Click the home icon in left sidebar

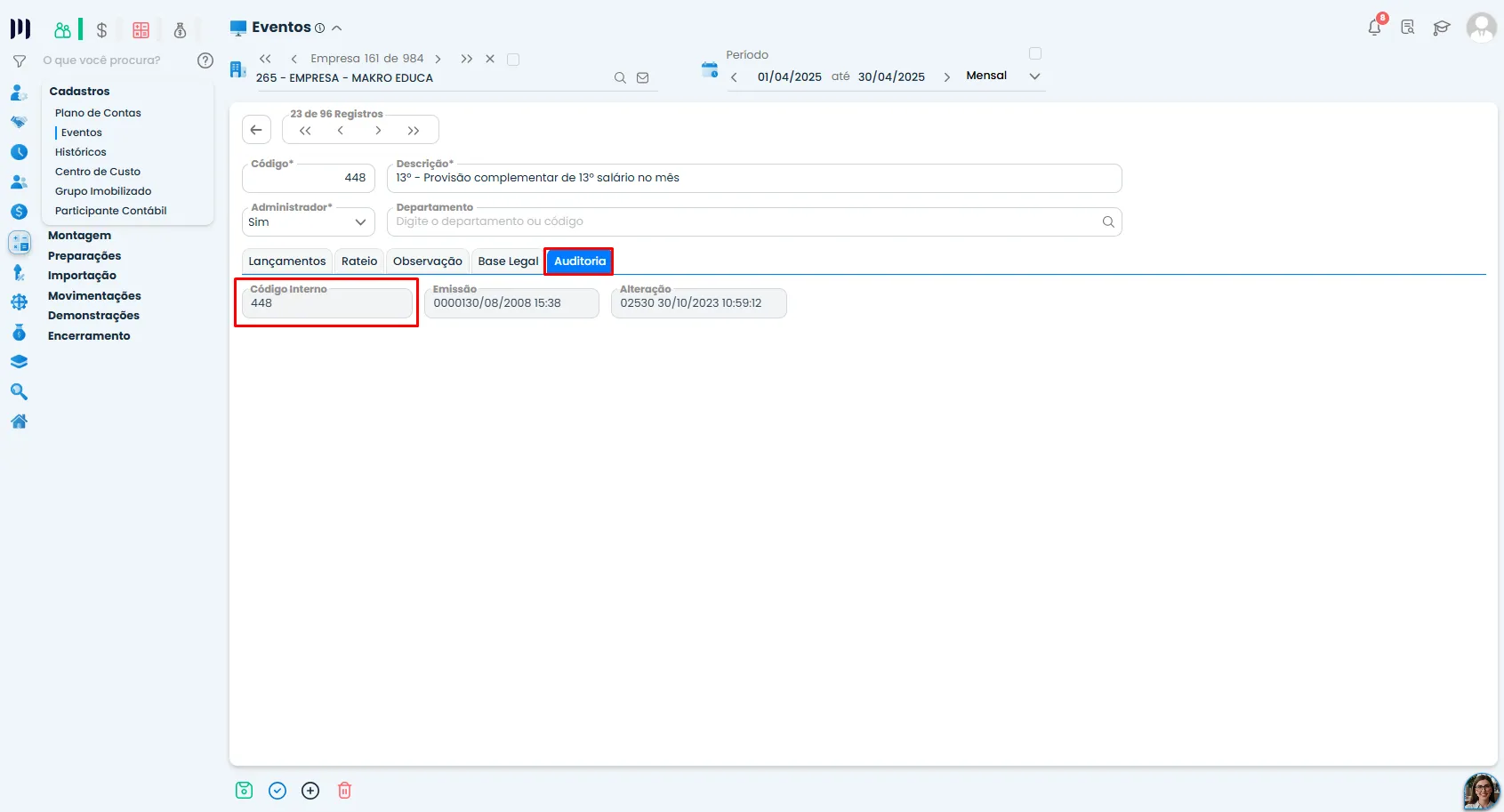tap(19, 422)
